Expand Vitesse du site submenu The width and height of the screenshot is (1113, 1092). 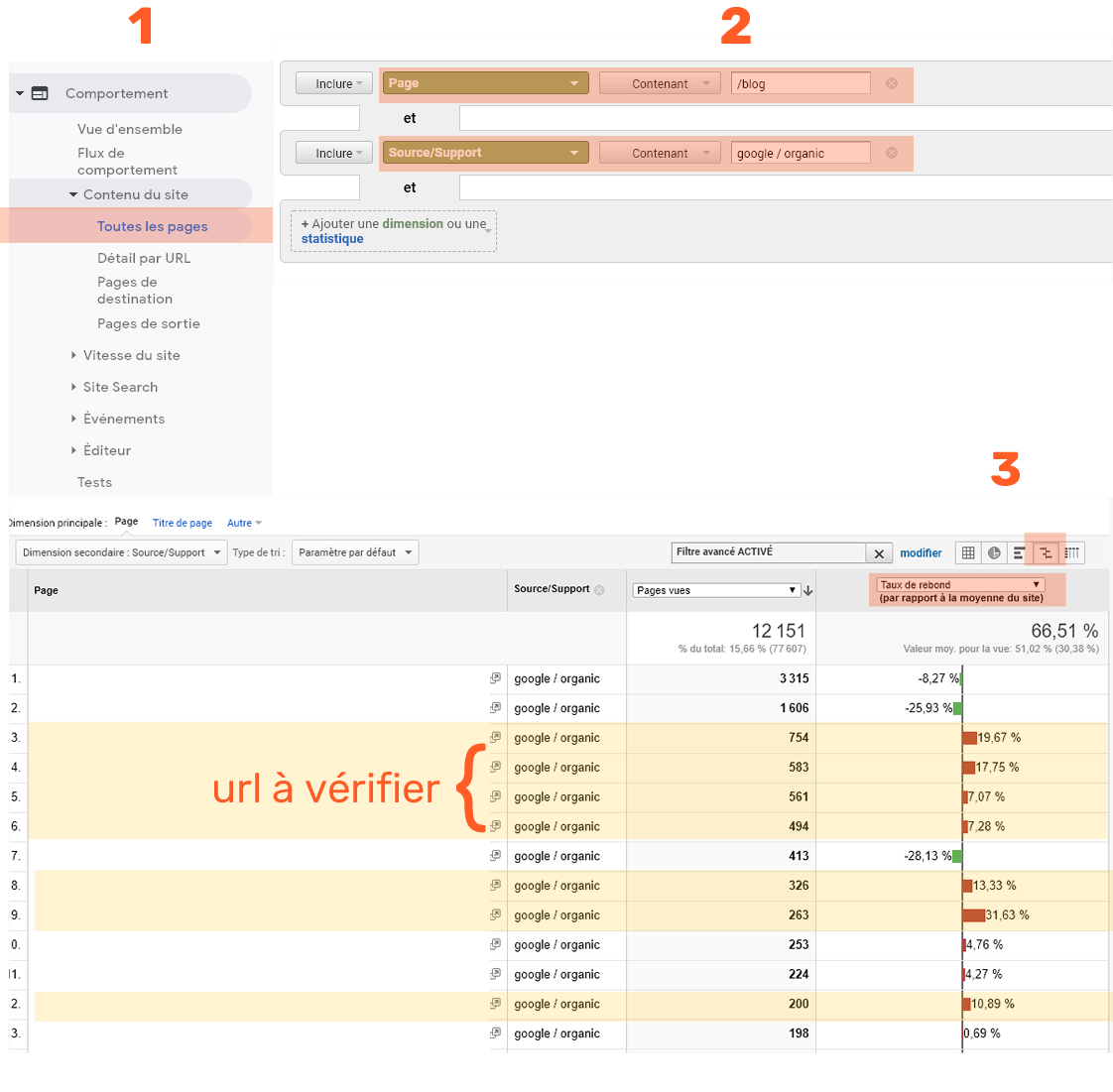coord(73,355)
